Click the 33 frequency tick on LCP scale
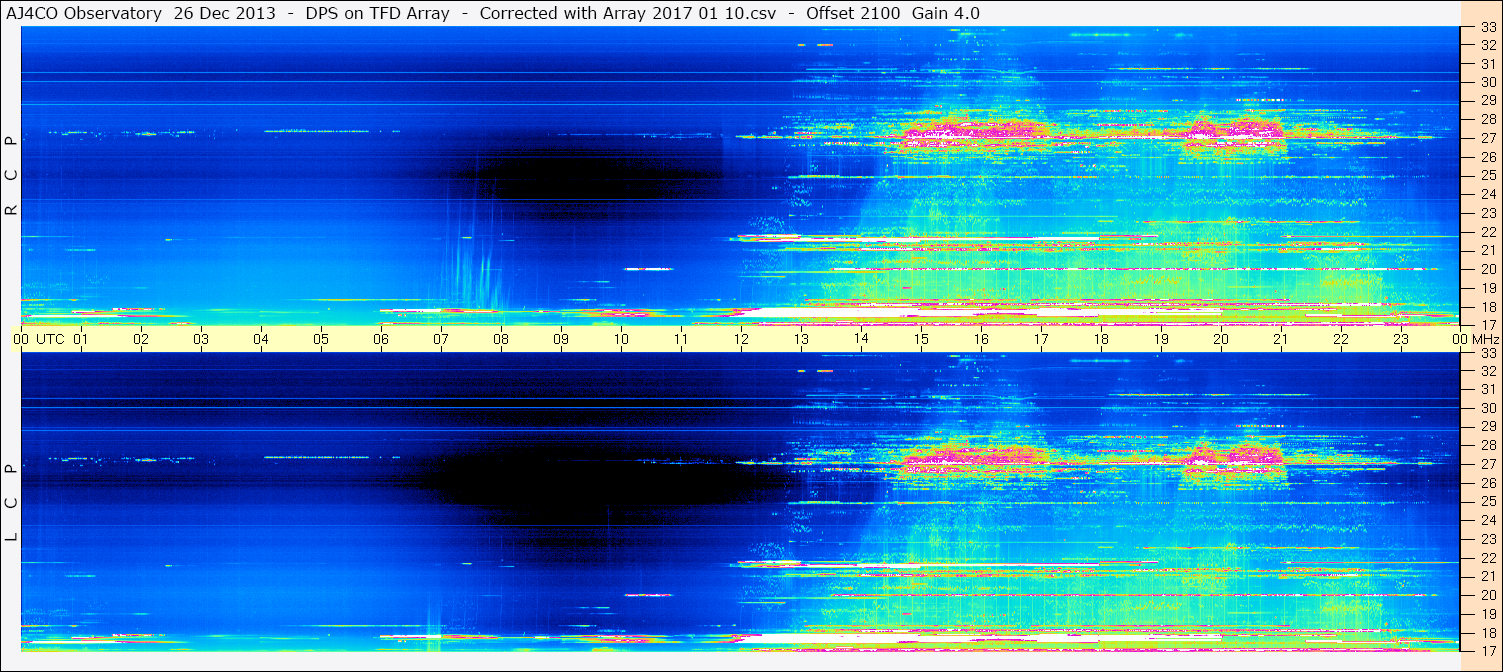 (1487, 353)
